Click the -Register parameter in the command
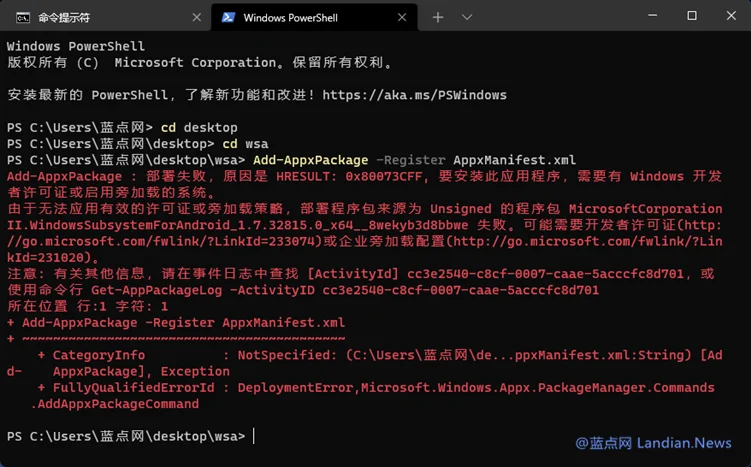This screenshot has width=751, height=467. [410, 160]
